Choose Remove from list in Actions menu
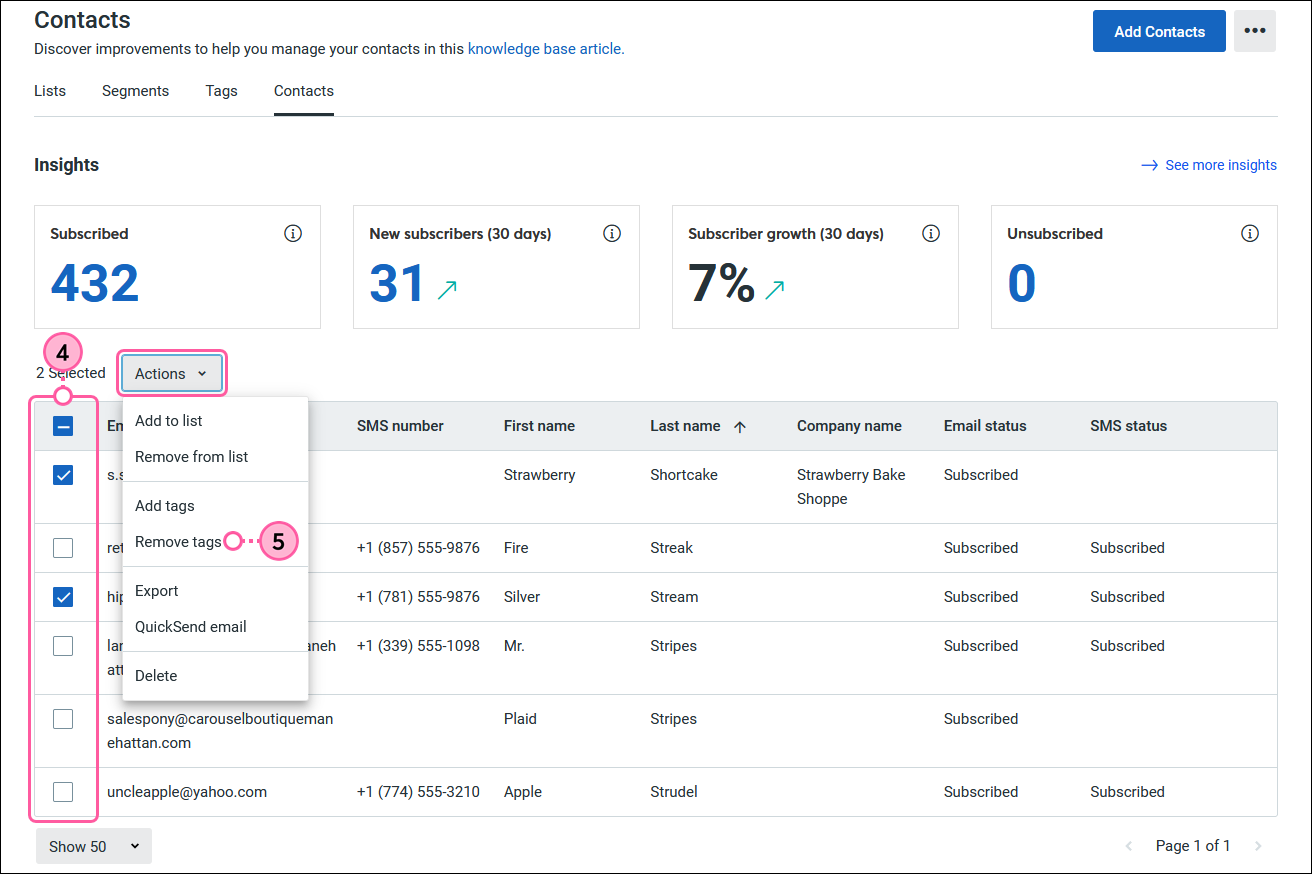 point(215,457)
